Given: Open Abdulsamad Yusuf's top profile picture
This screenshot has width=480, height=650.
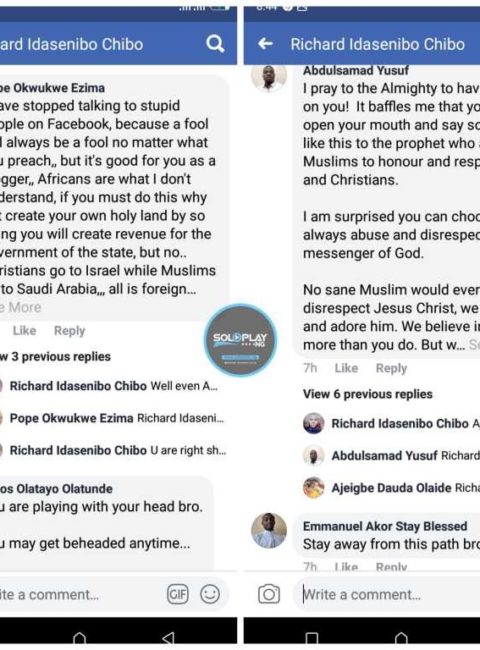Looking at the screenshot, I should coord(269,77).
